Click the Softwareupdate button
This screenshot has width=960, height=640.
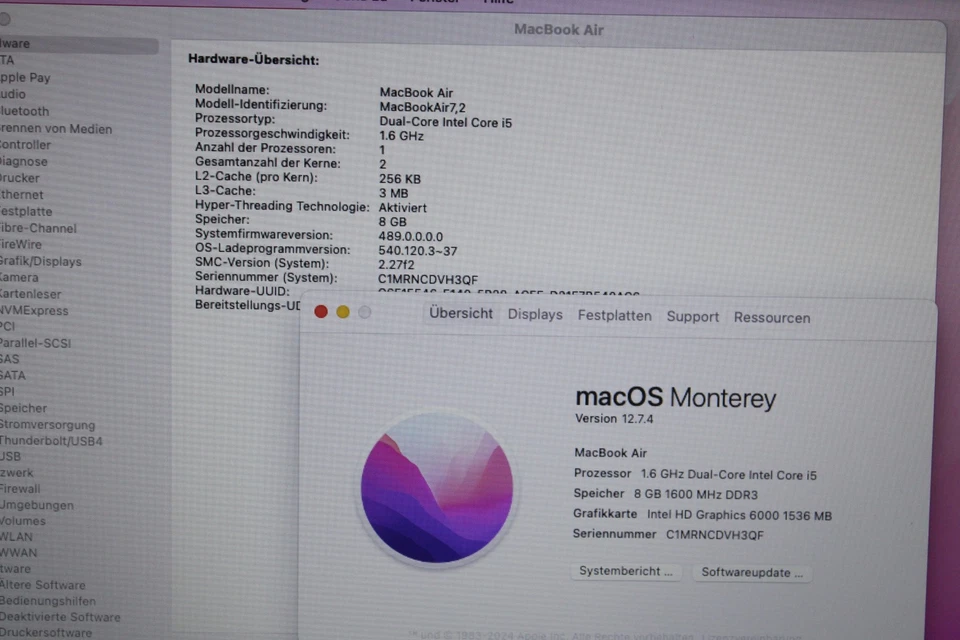click(x=750, y=572)
